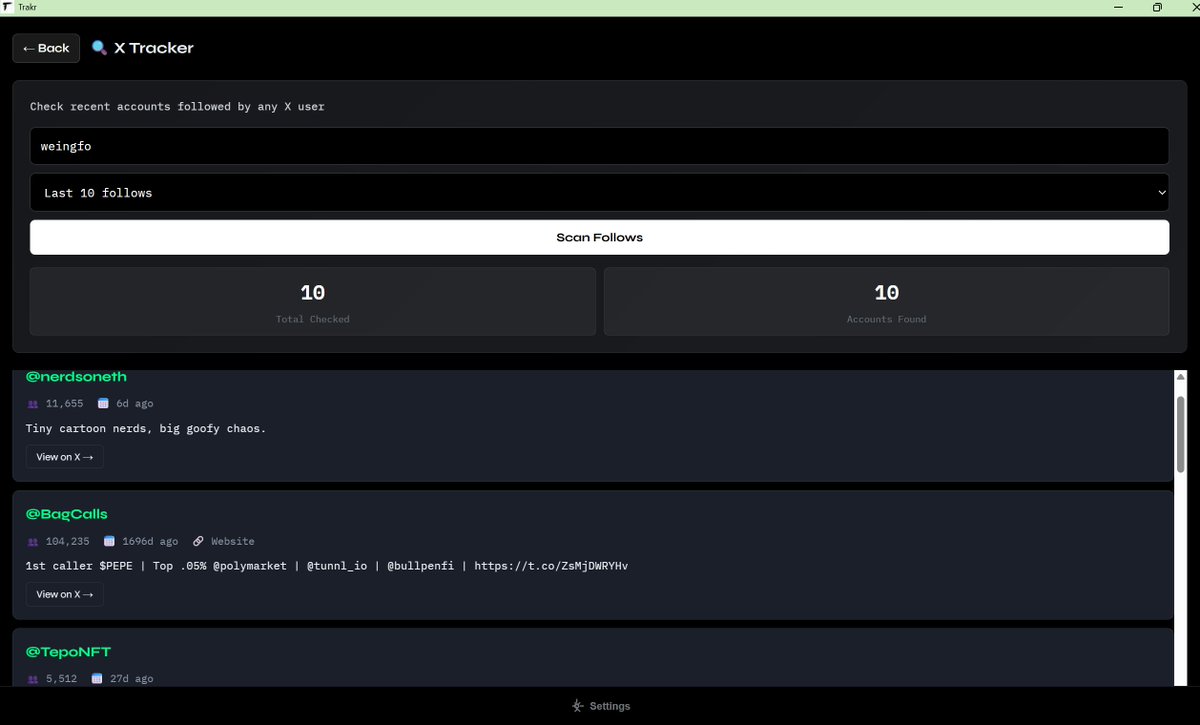Click the Scan Follows button

click(599, 237)
